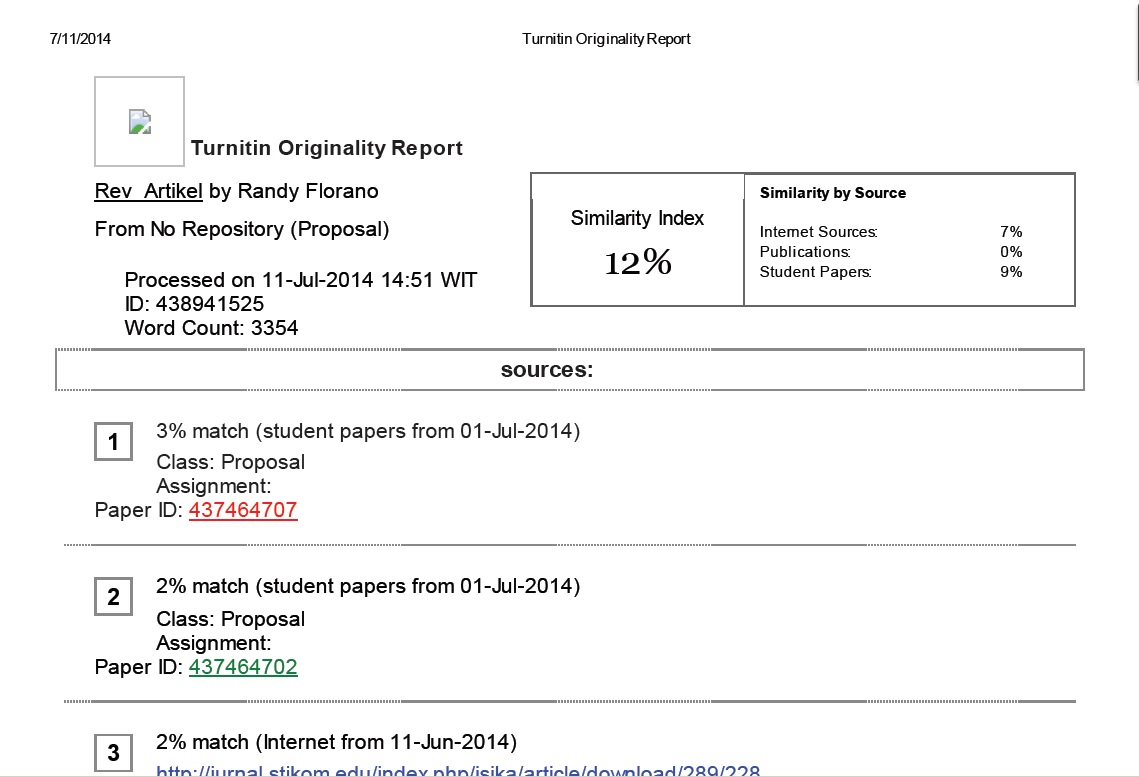The image size is (1139, 777).
Task: Open the Rev_Artikel document link
Action: pos(148,191)
